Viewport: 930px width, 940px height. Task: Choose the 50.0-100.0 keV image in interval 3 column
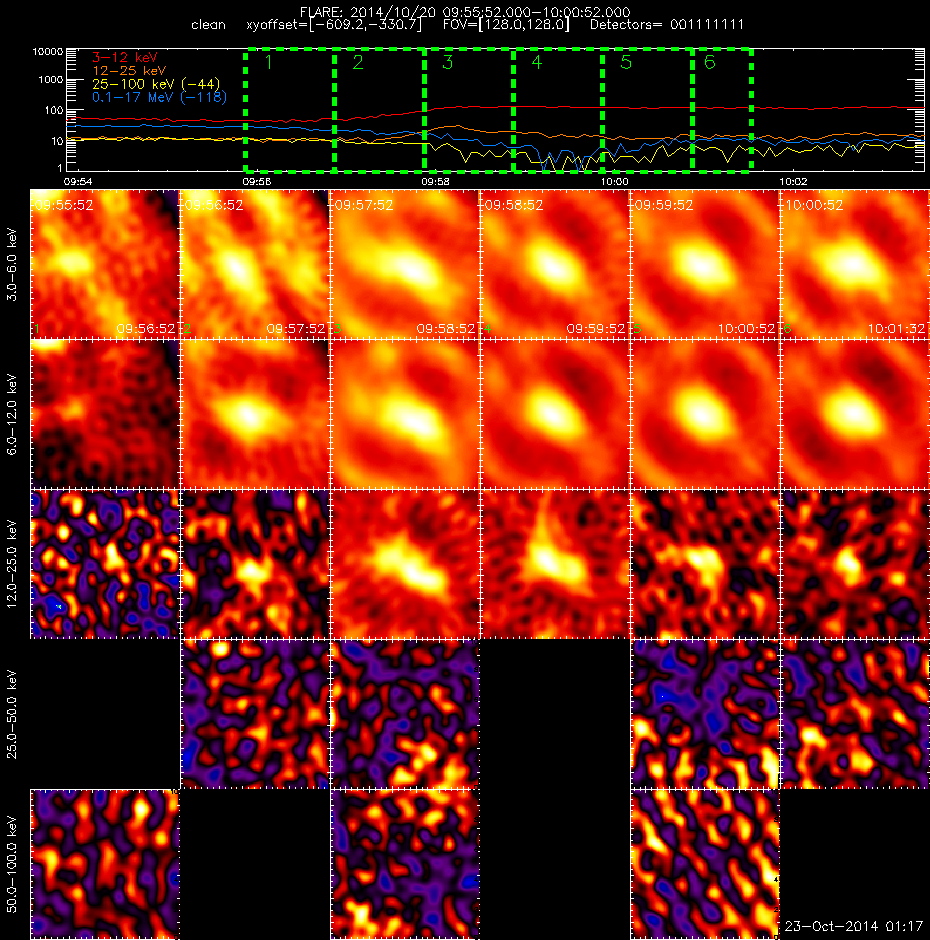point(405,864)
